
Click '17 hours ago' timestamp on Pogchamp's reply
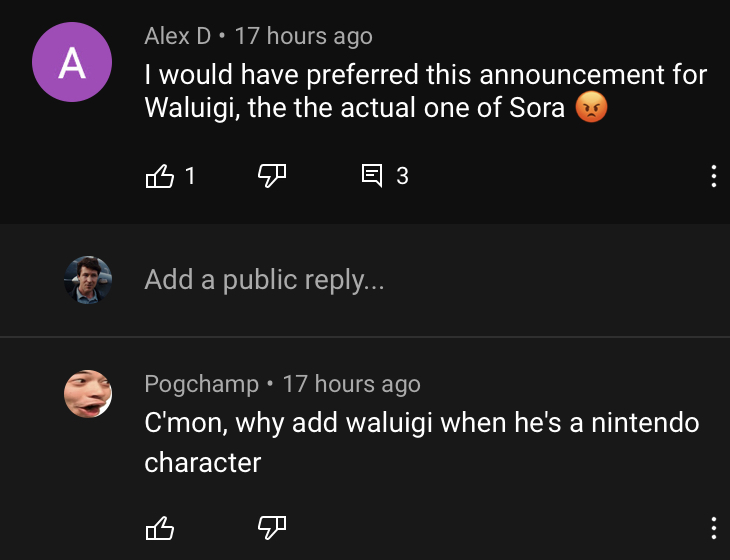tap(351, 384)
